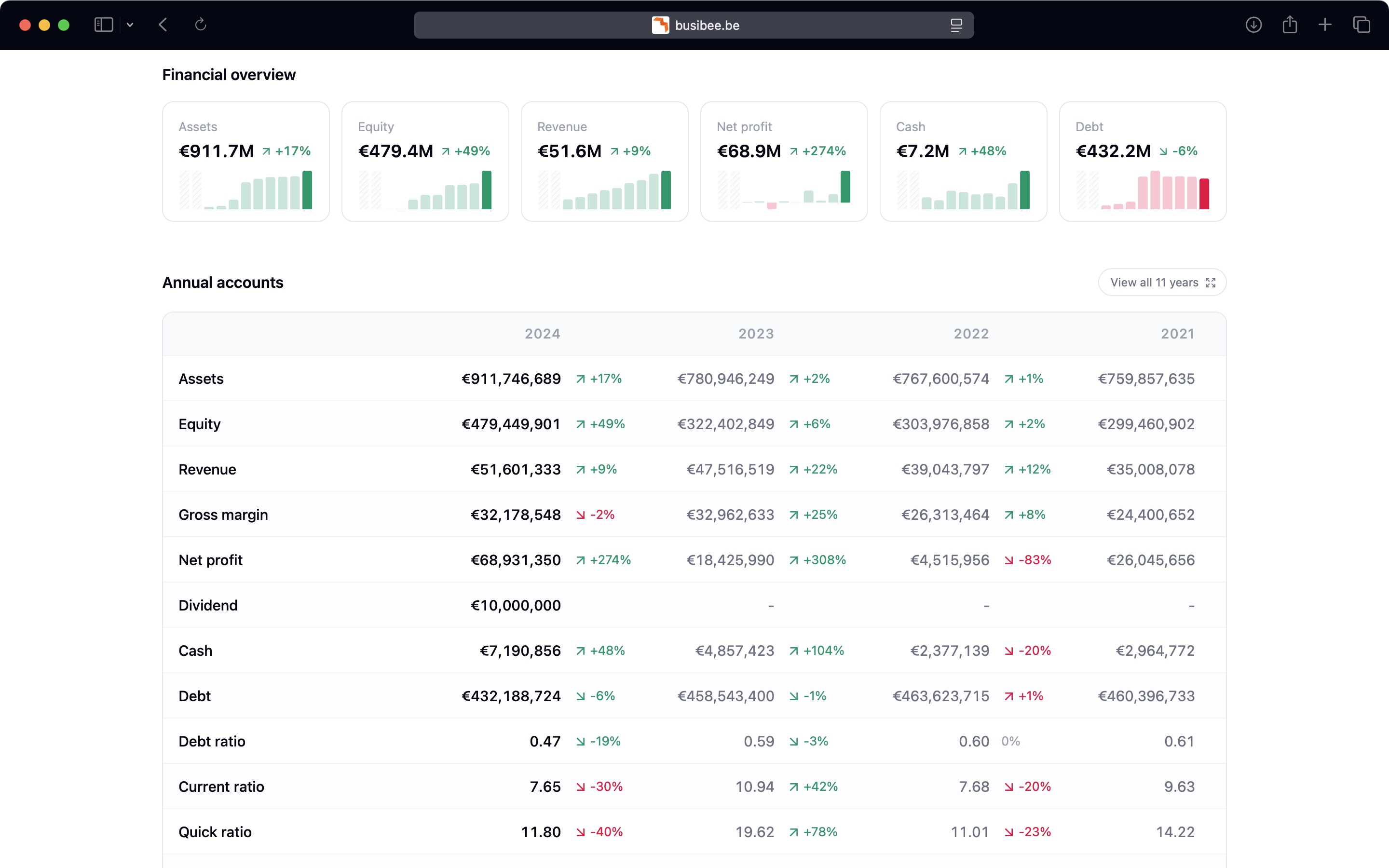This screenshot has height=868, width=1389.
Task: Open the Assets overview card
Action: coord(245,162)
